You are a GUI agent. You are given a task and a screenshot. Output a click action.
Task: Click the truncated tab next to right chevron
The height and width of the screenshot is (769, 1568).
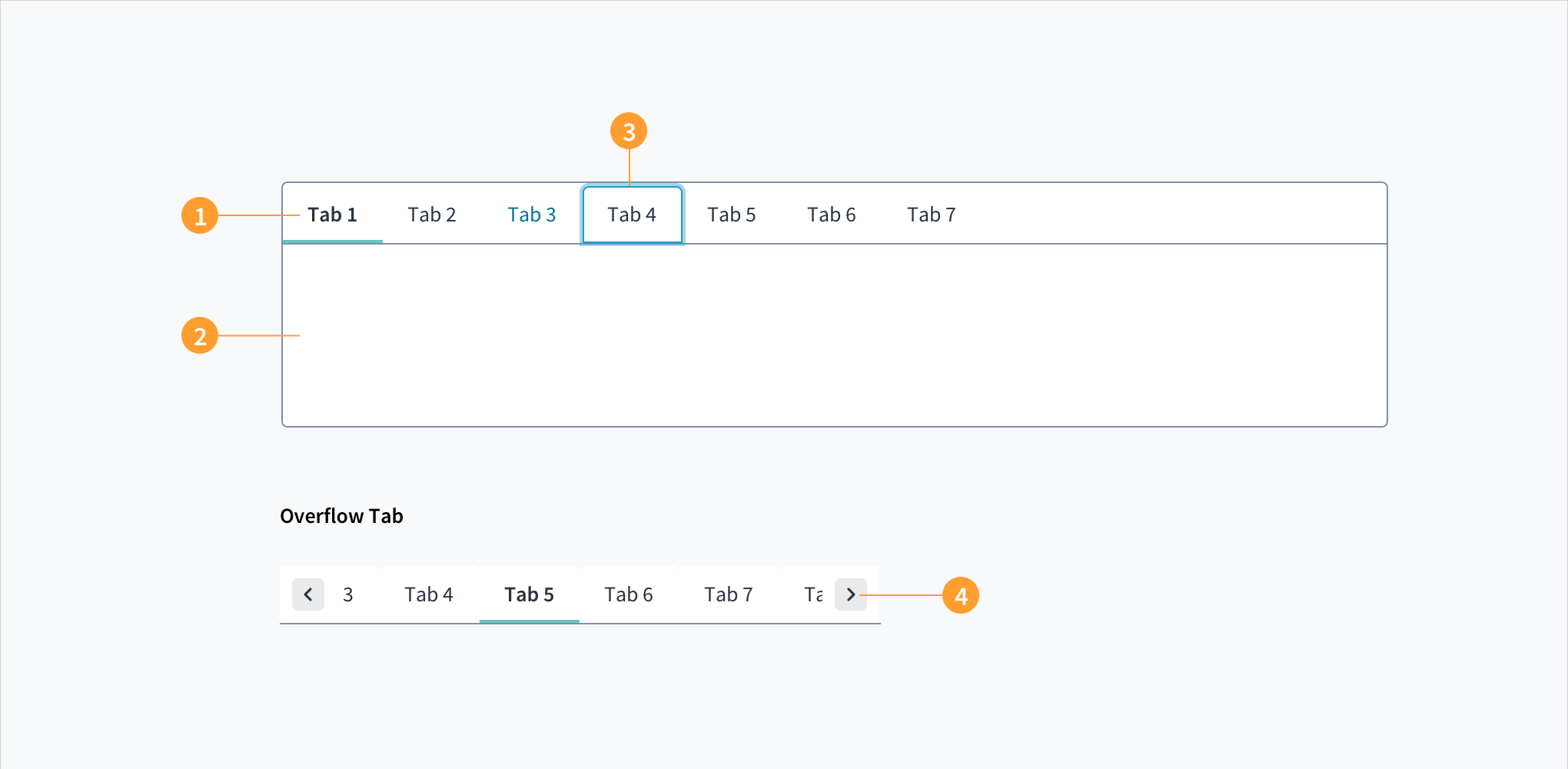click(812, 594)
